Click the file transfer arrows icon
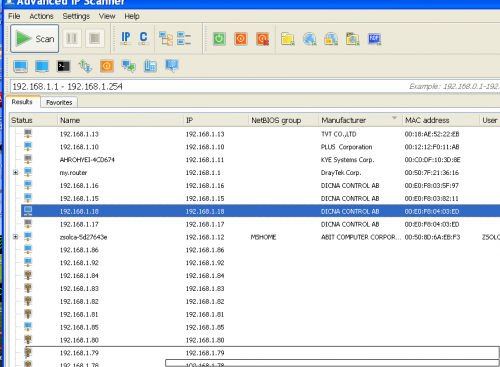 [85, 66]
